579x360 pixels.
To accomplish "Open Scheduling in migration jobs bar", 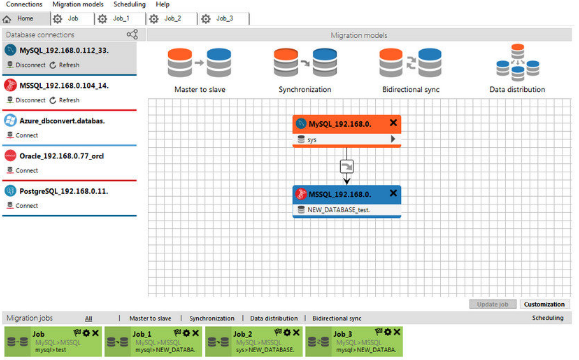I will coord(548,318).
